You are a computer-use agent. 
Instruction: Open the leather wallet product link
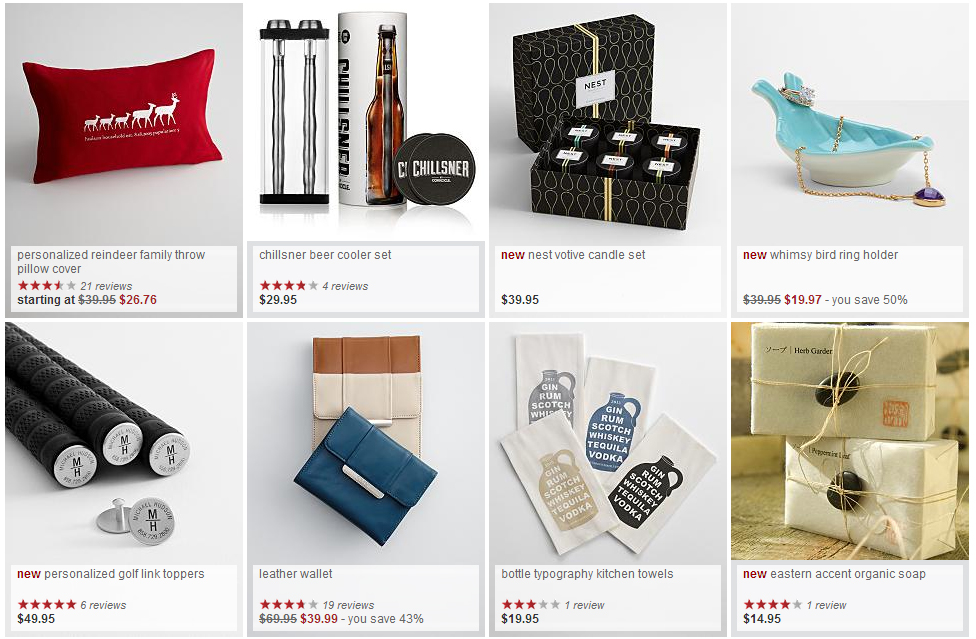(296, 574)
